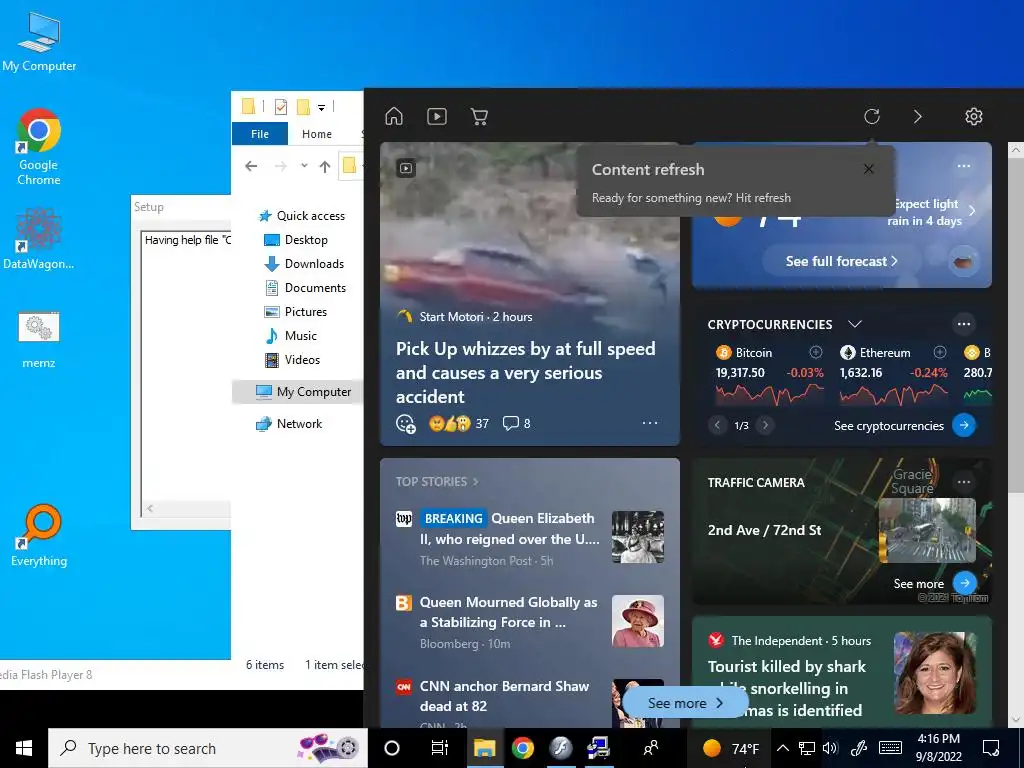This screenshot has height=768, width=1024.
Task: Open CNN anchor Bernard Shaw story
Action: point(504,696)
